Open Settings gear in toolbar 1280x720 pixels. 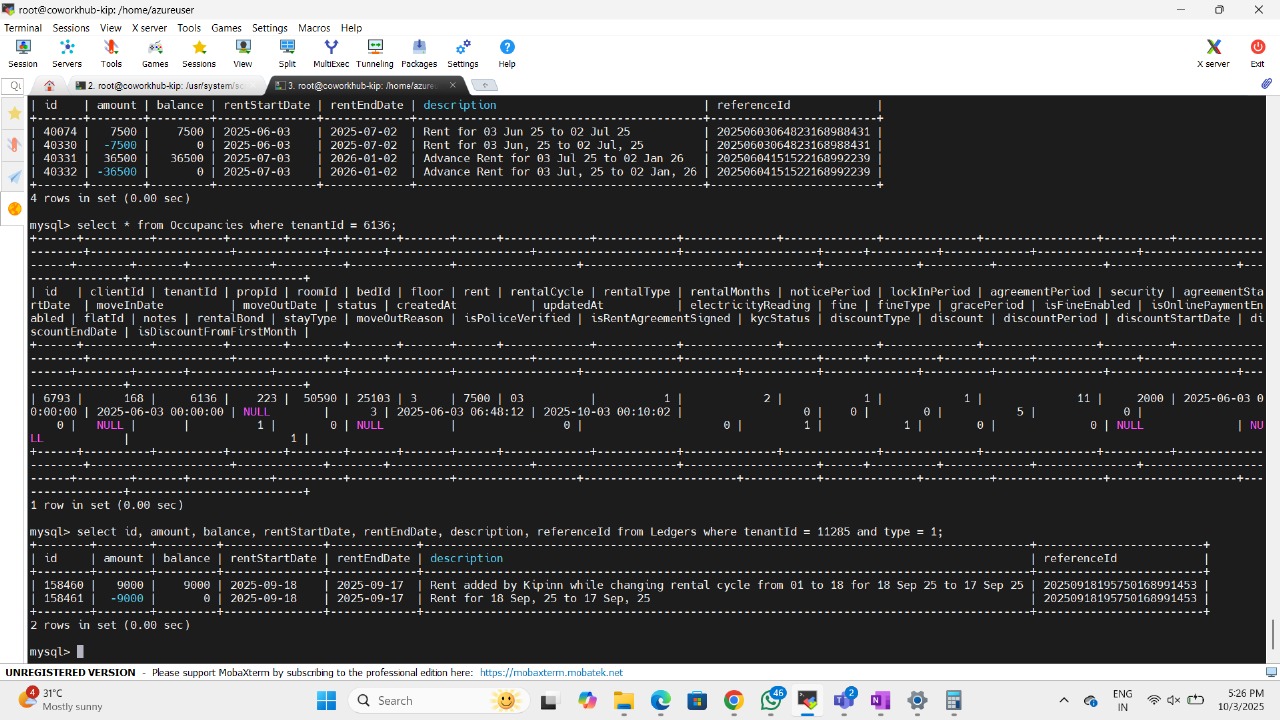[x=463, y=53]
